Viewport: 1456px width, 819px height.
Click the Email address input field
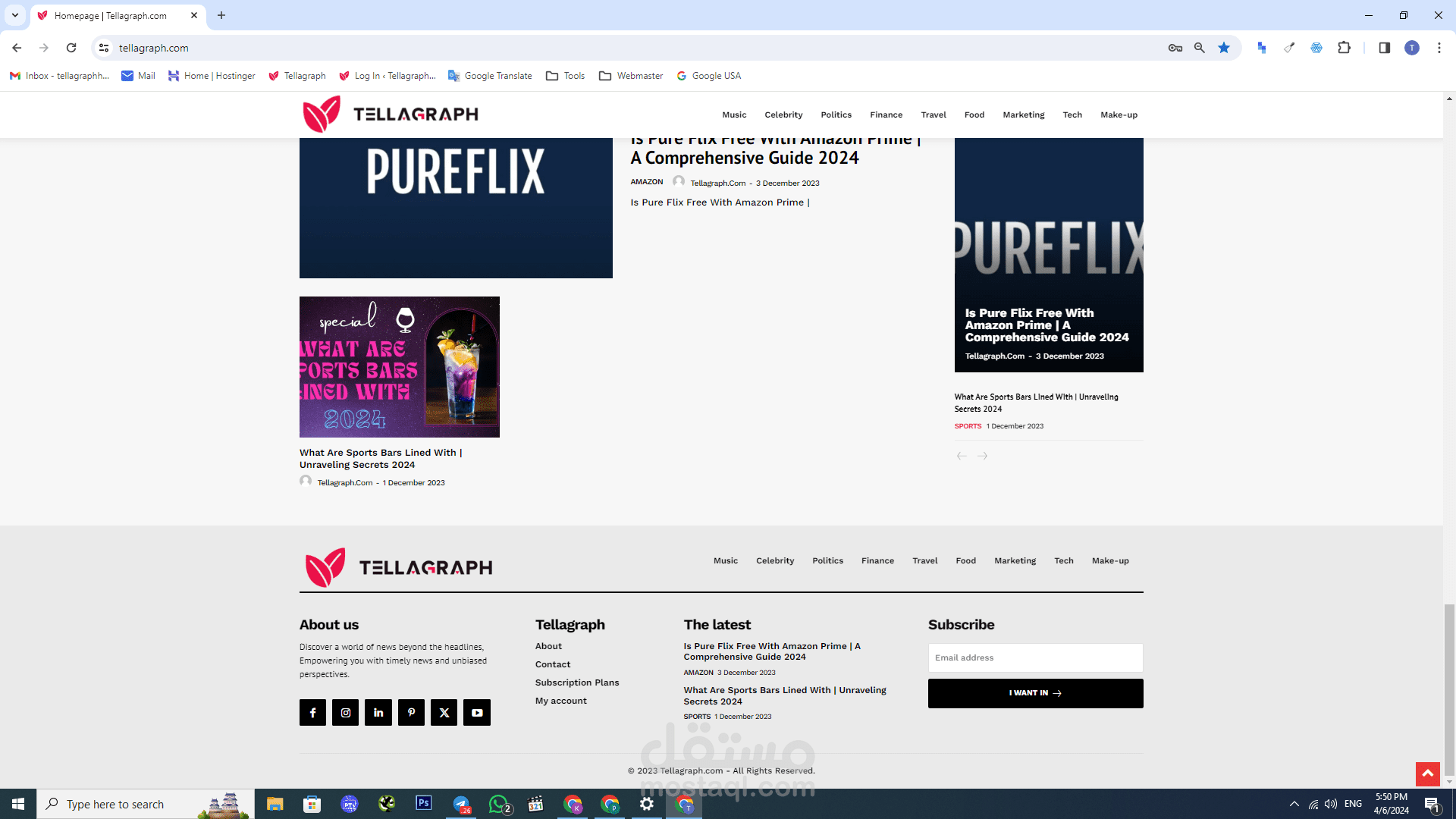pos(1036,657)
